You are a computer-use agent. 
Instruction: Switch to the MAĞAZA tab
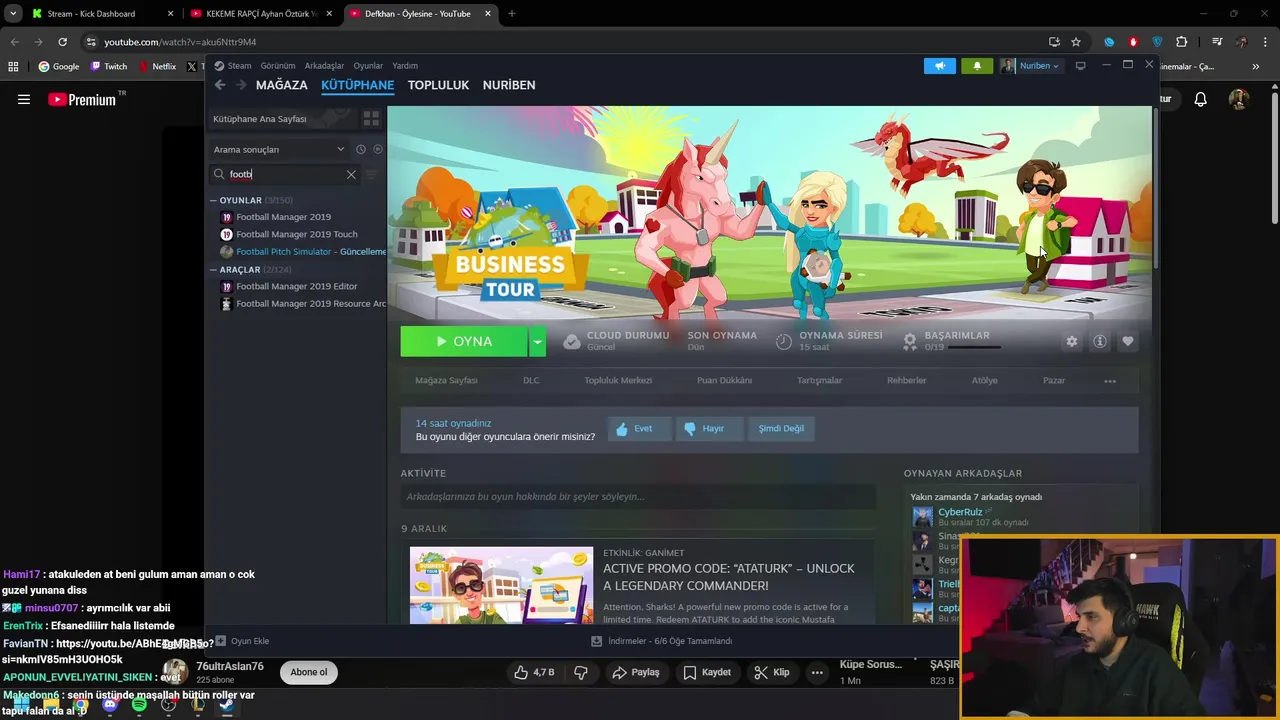(x=282, y=85)
